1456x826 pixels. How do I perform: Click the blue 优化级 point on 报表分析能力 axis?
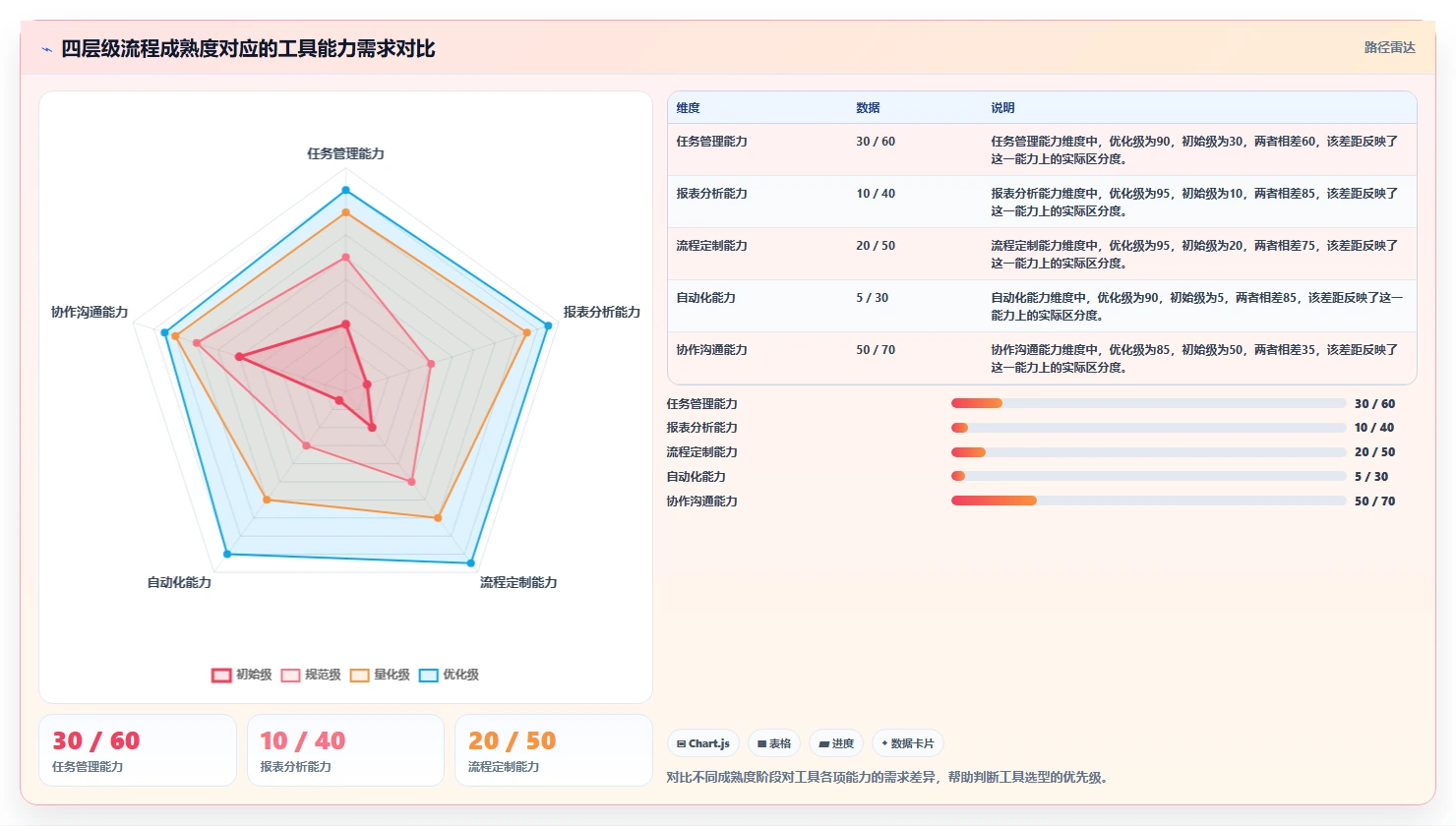point(548,325)
